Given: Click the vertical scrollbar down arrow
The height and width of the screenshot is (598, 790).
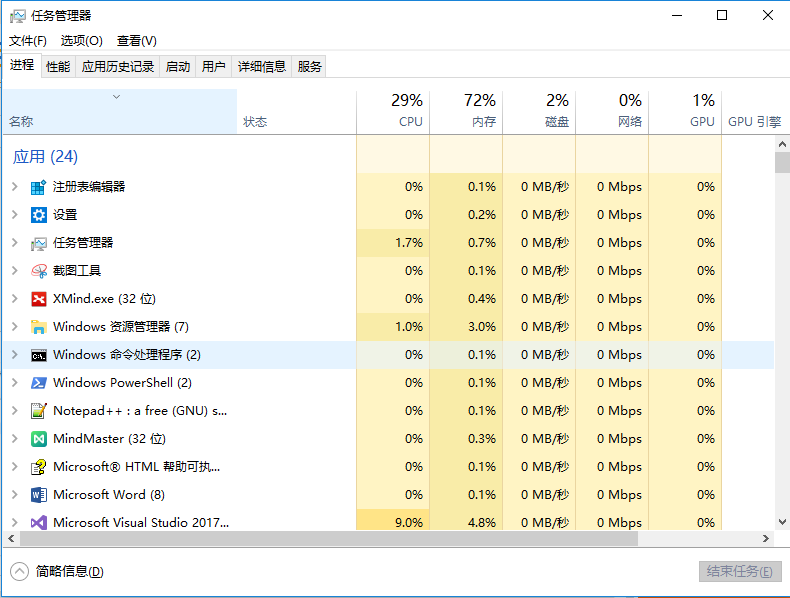Looking at the screenshot, I should point(781,522).
